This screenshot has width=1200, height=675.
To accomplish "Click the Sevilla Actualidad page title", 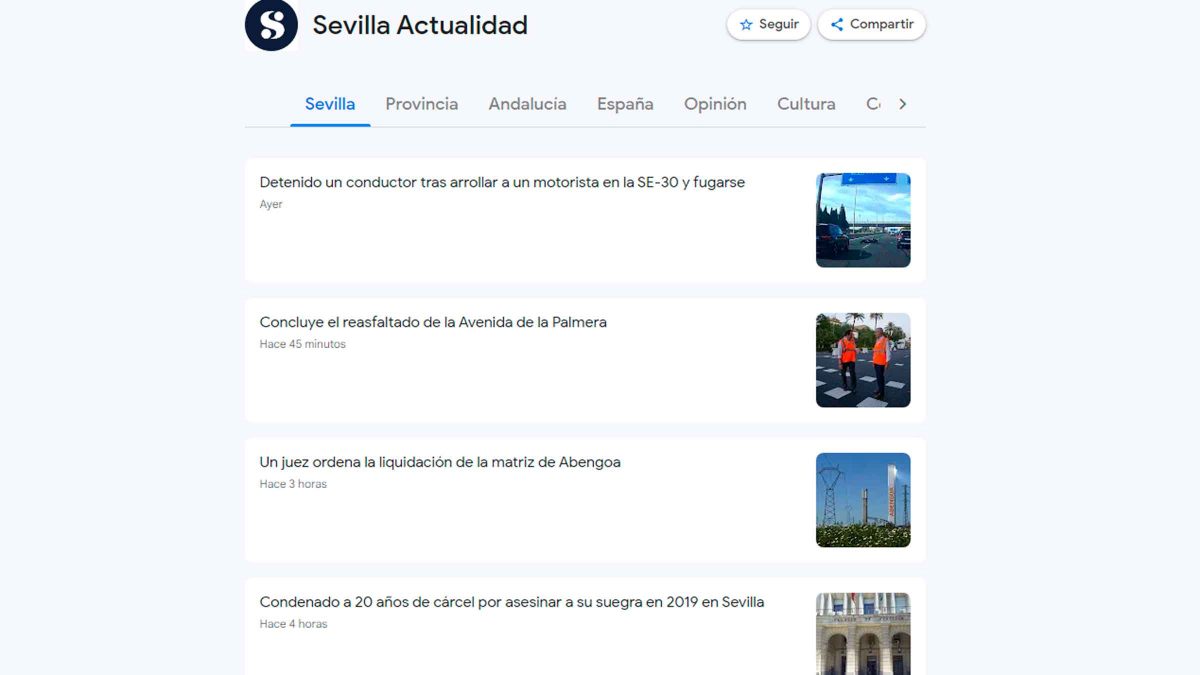I will [420, 25].
